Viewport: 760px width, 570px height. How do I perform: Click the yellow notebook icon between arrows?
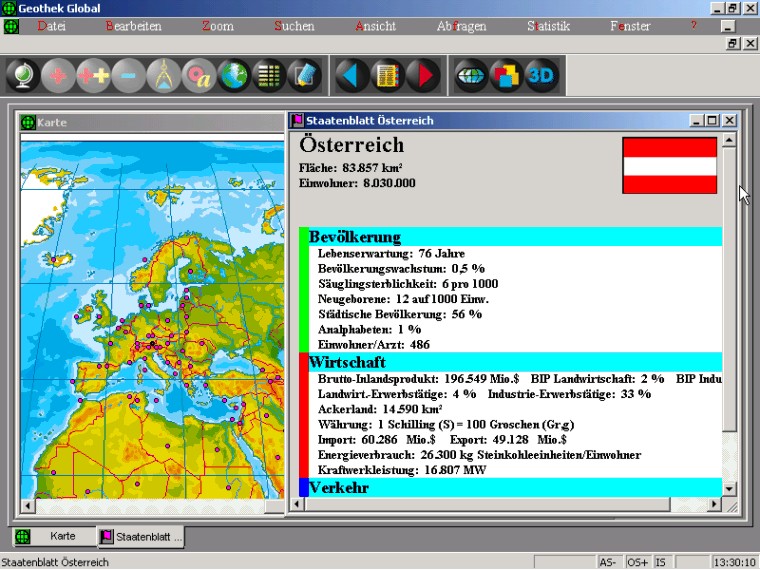[x=386, y=76]
